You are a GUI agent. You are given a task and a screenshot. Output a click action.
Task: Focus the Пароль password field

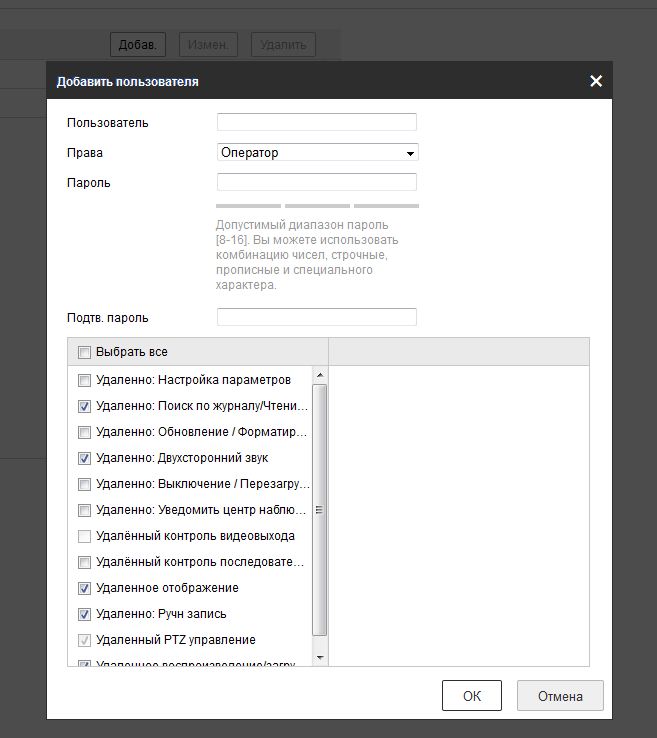pyautogui.click(x=317, y=182)
